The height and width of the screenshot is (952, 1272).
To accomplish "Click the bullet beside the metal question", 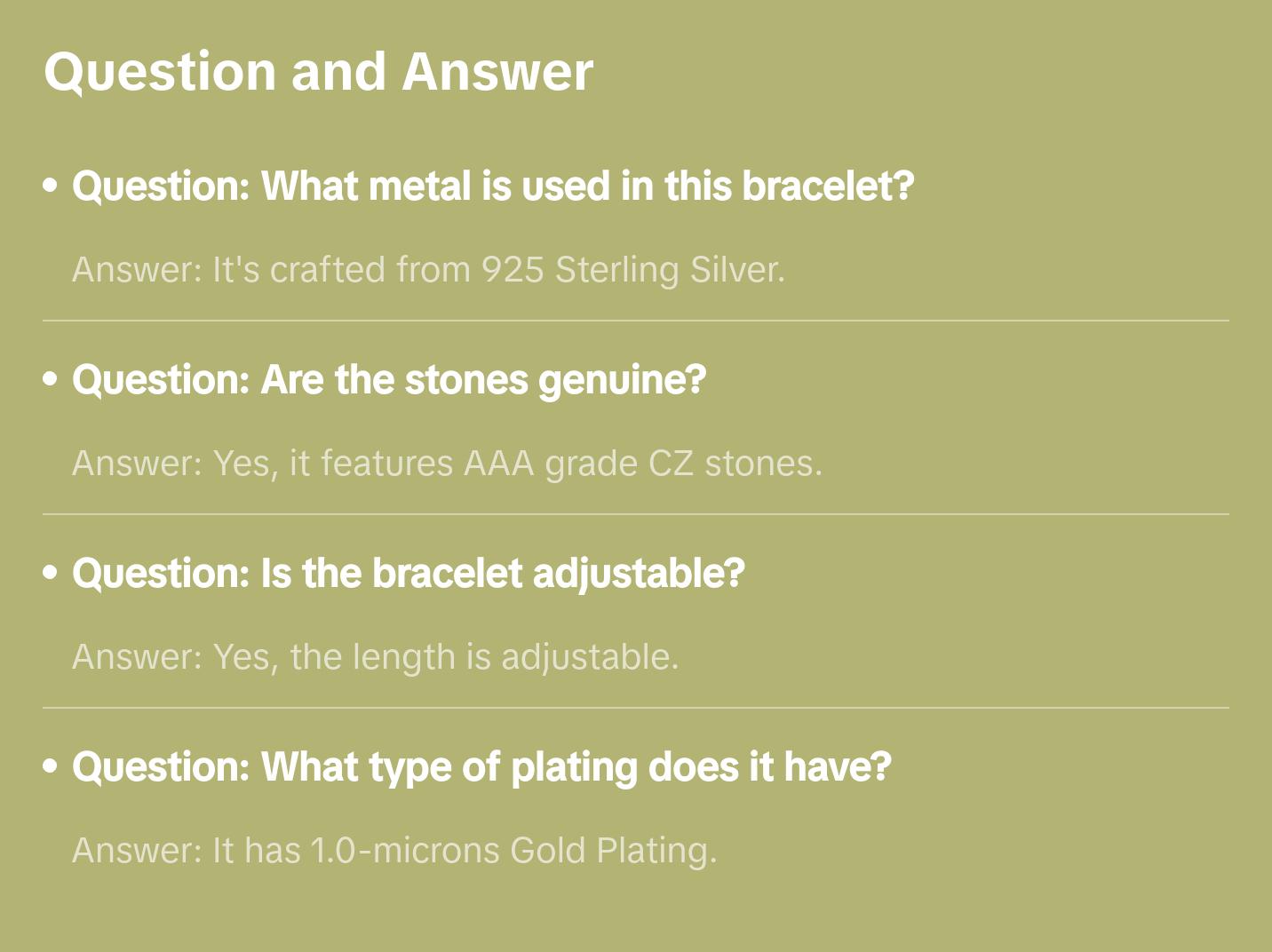I will (x=51, y=186).
